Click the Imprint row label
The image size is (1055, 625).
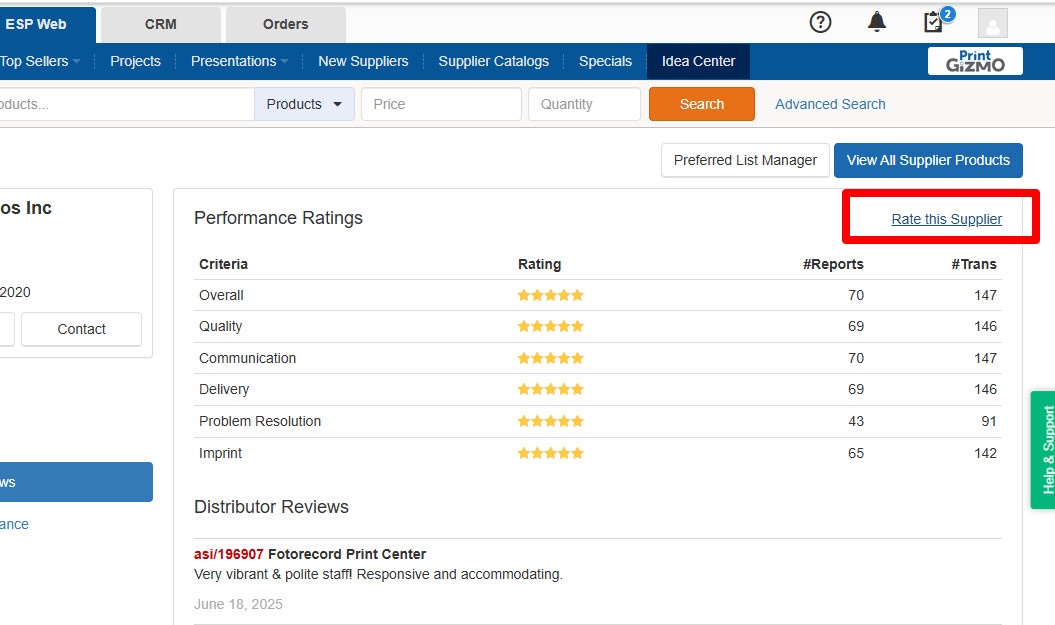point(220,453)
